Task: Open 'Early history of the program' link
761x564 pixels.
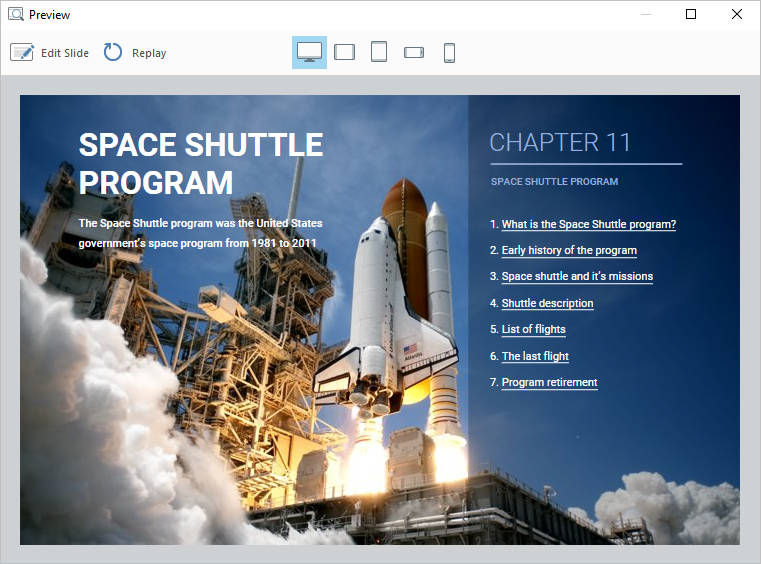Action: 568,250
